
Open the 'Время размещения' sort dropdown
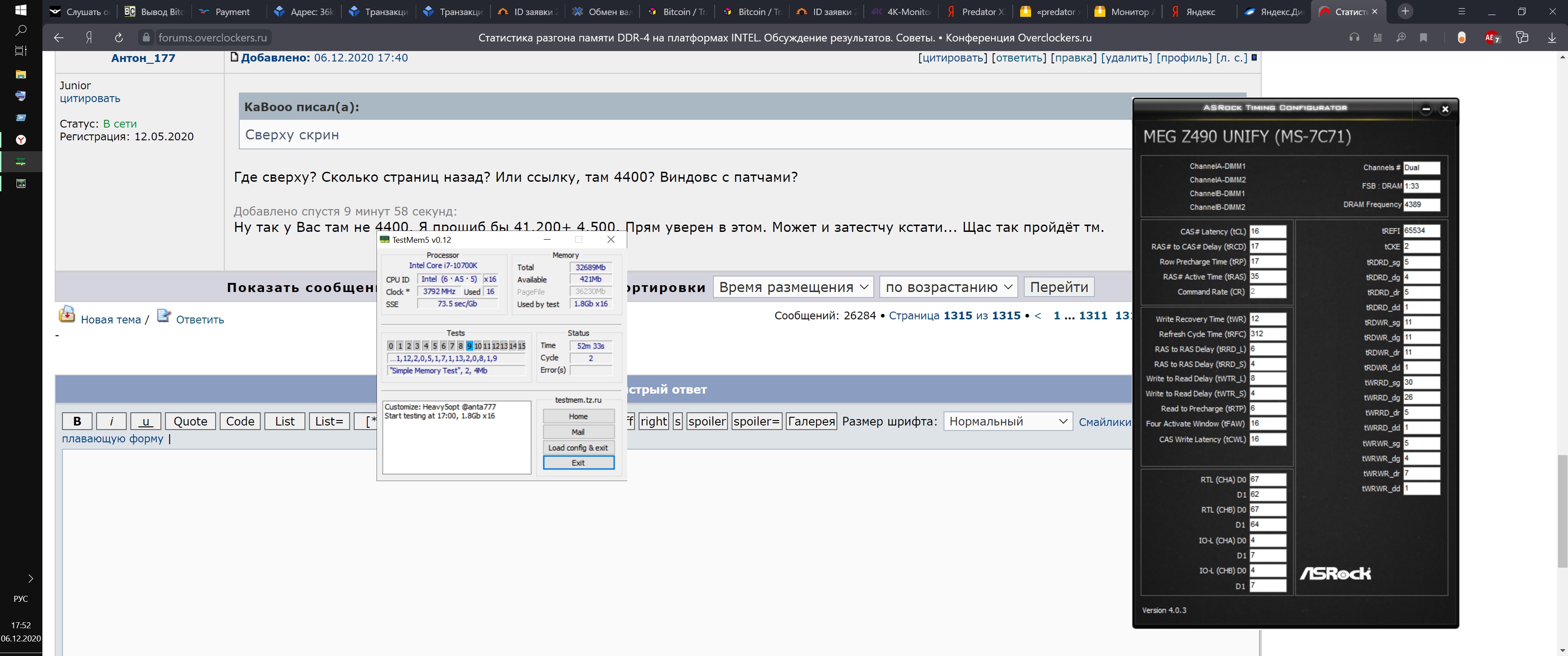pos(793,287)
